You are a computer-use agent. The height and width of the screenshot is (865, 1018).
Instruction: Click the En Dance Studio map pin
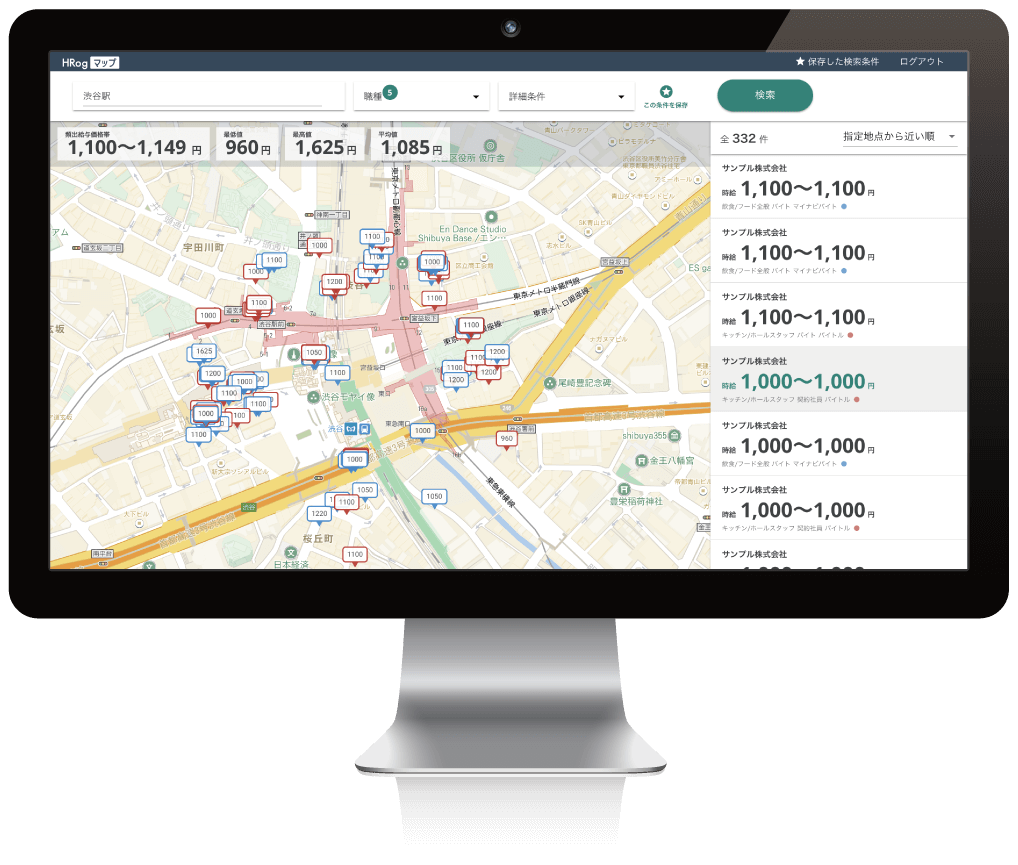(491, 216)
